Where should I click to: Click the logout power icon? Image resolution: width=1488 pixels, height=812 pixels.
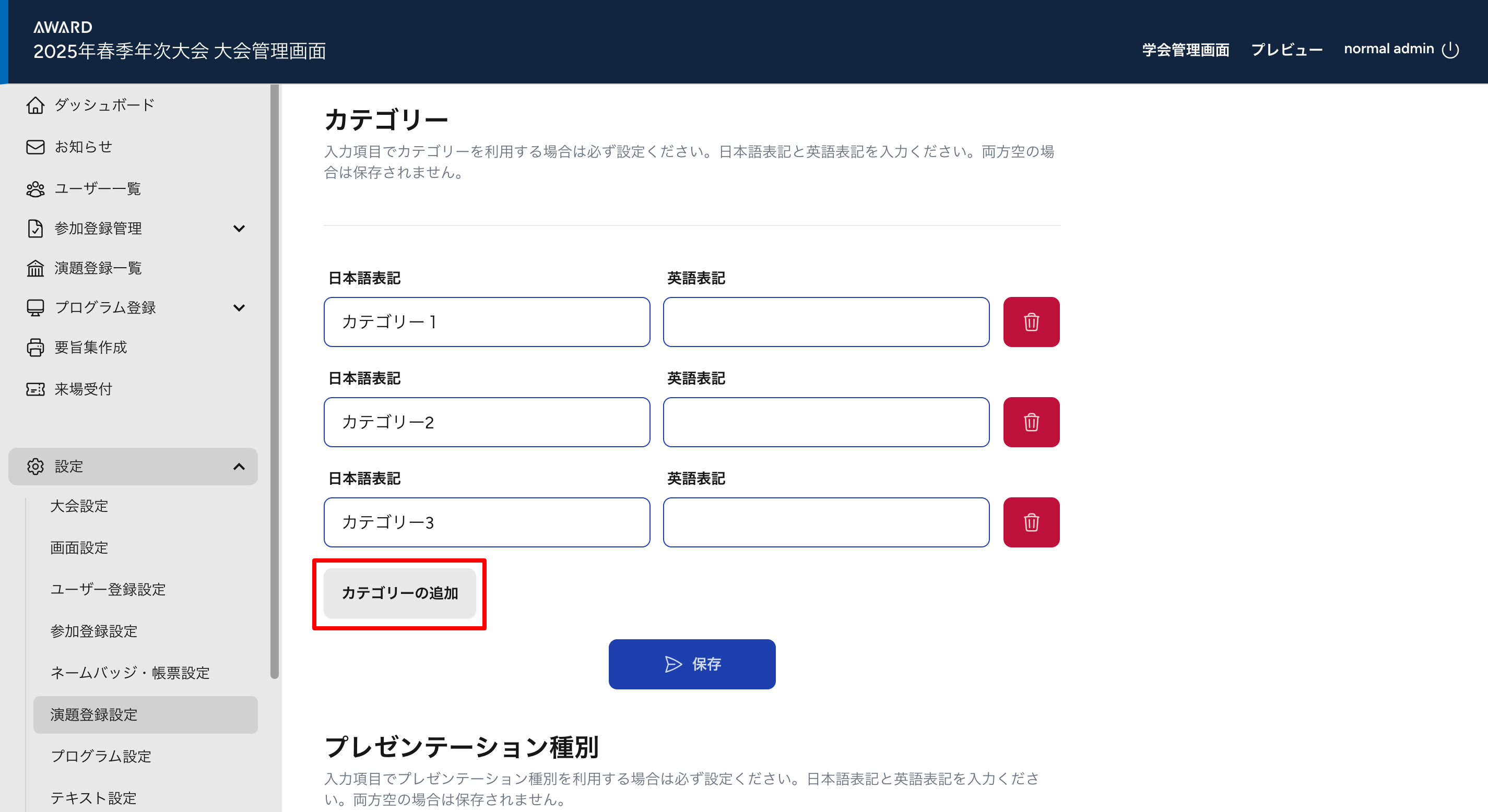1450,50
